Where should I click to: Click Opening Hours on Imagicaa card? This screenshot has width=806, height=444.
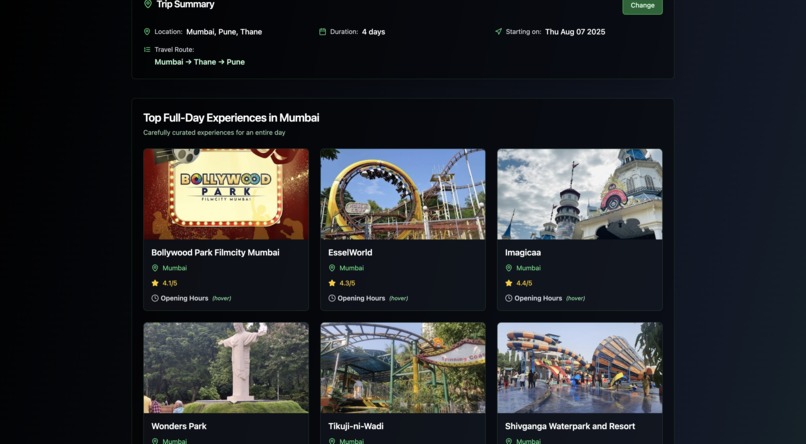(538, 299)
